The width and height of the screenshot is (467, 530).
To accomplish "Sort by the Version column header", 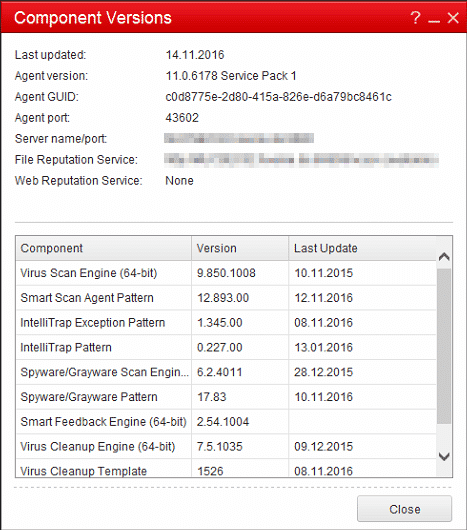I will point(240,248).
